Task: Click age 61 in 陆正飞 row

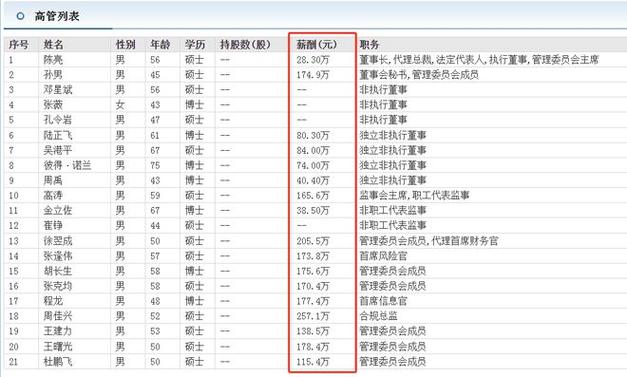Action: coord(155,135)
